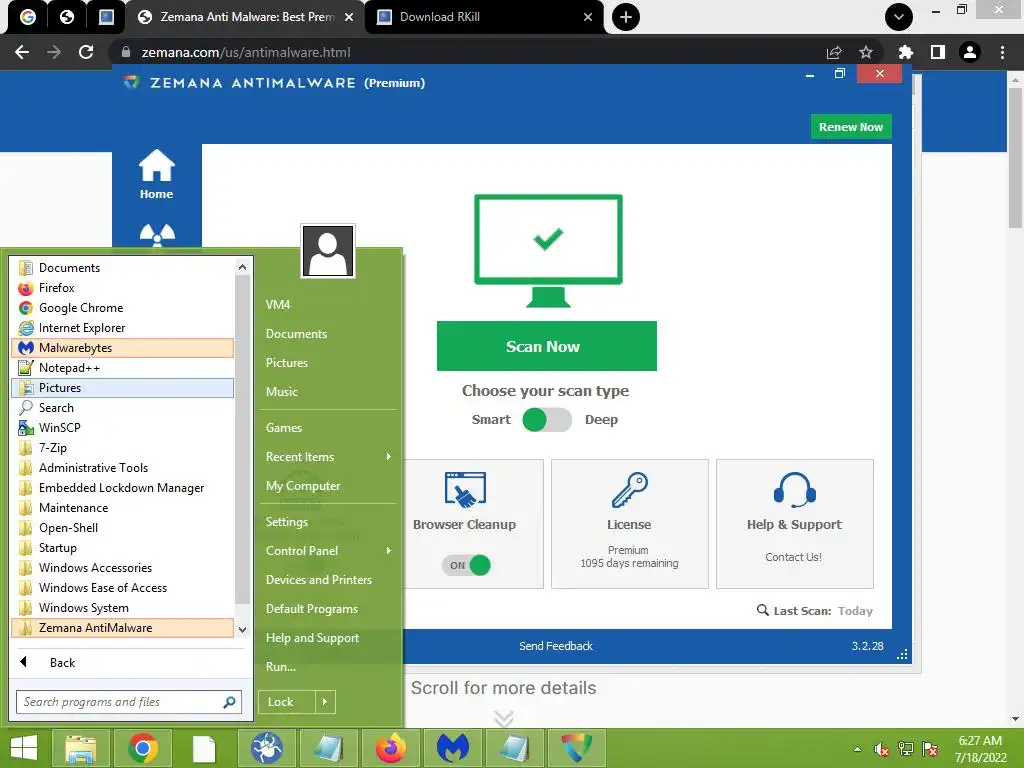1024x768 pixels.
Task: Open Zemana Home sidebar icon
Action: pos(157,174)
